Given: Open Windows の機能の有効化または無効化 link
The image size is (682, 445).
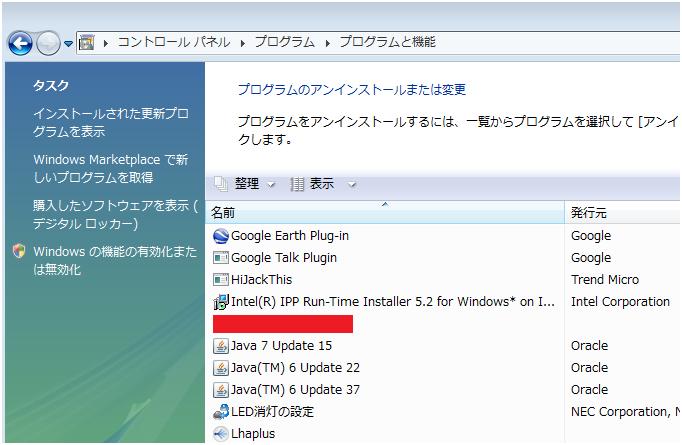Looking at the screenshot, I should coord(115,261).
